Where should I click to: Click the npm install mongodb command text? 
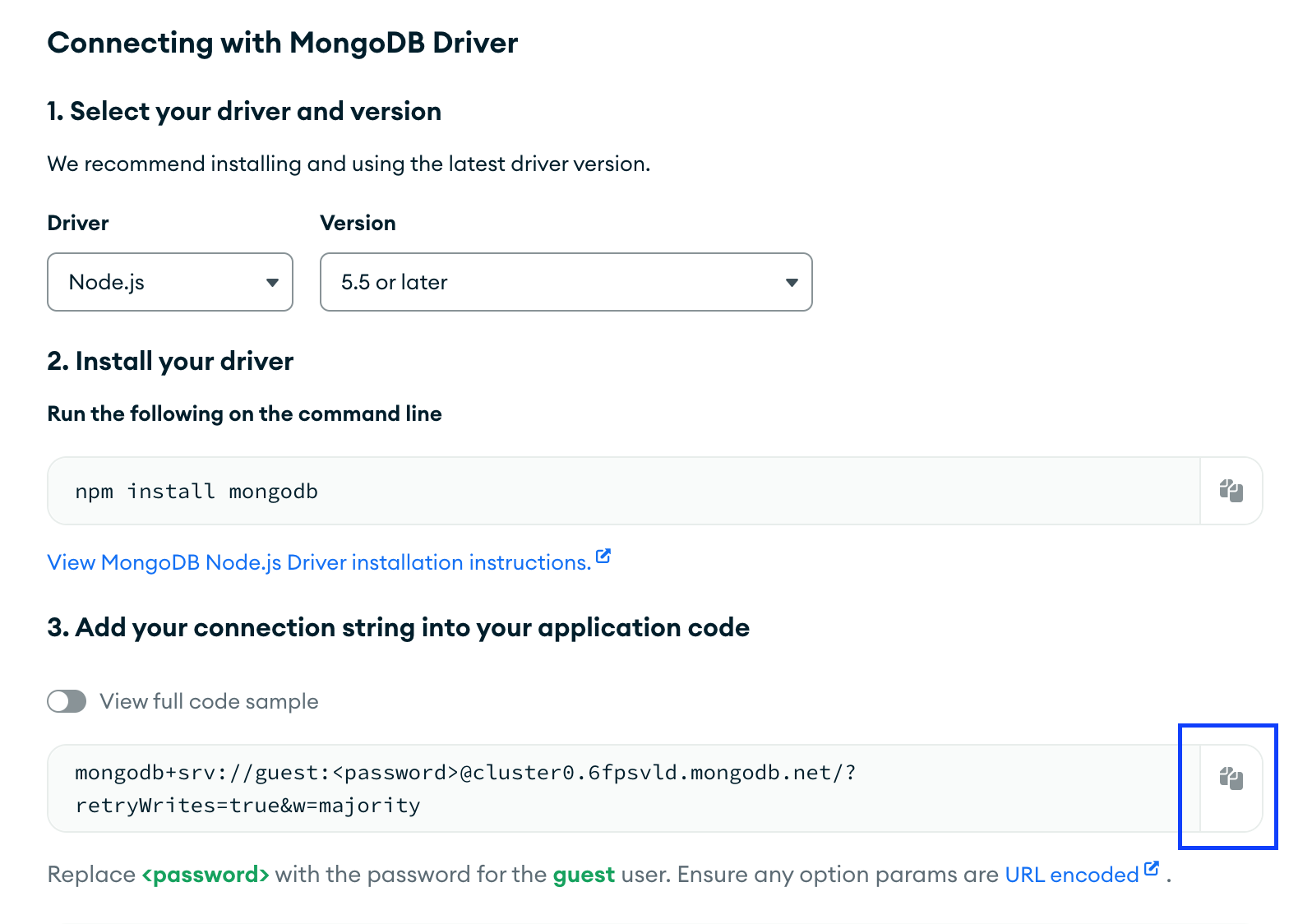(x=196, y=492)
